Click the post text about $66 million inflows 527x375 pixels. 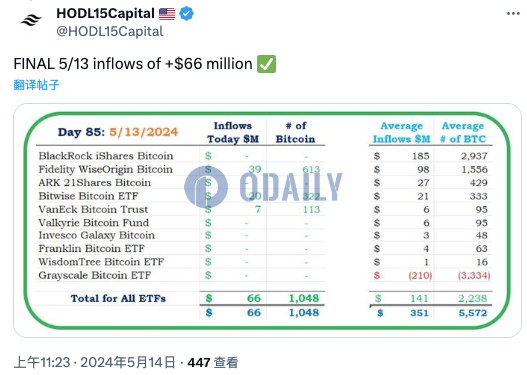point(133,64)
